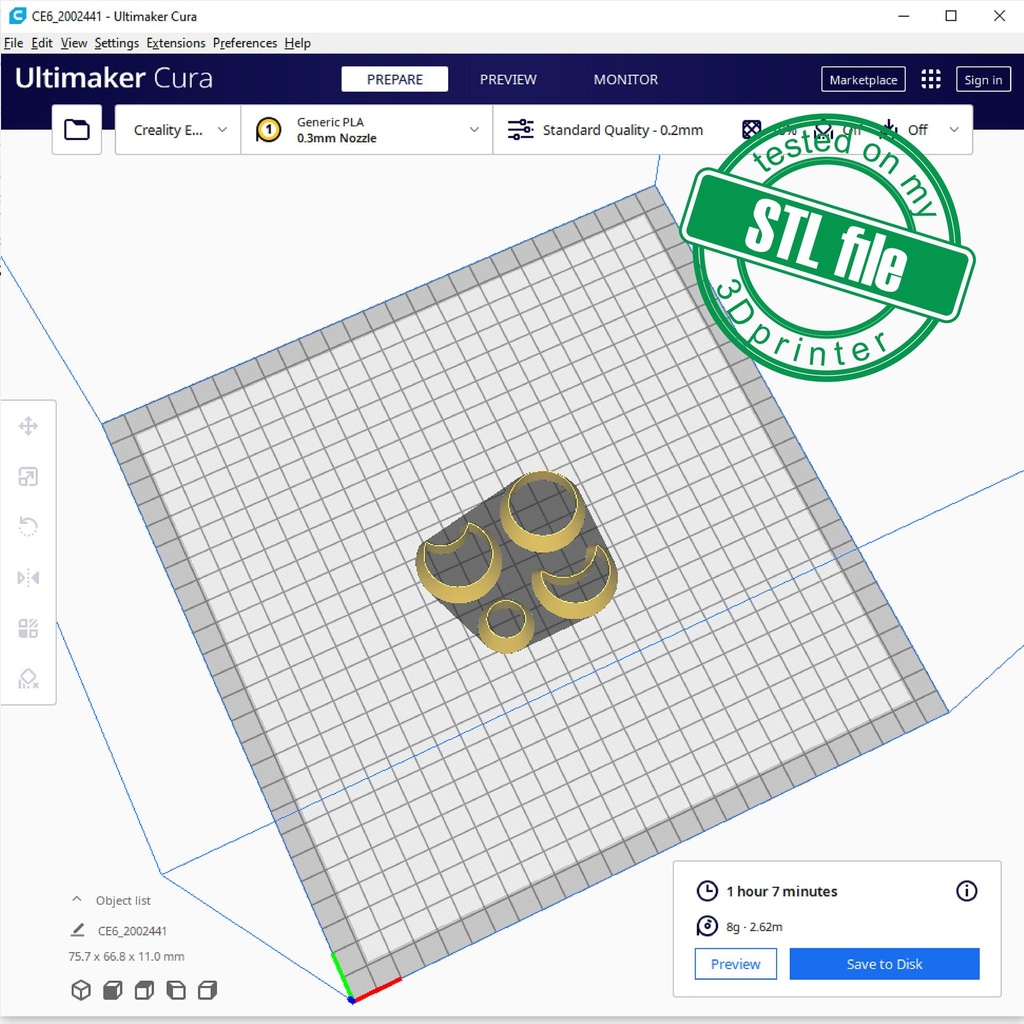Select the Rotate tool in left toolbar
Viewport: 1024px width, 1024px height.
(x=28, y=527)
